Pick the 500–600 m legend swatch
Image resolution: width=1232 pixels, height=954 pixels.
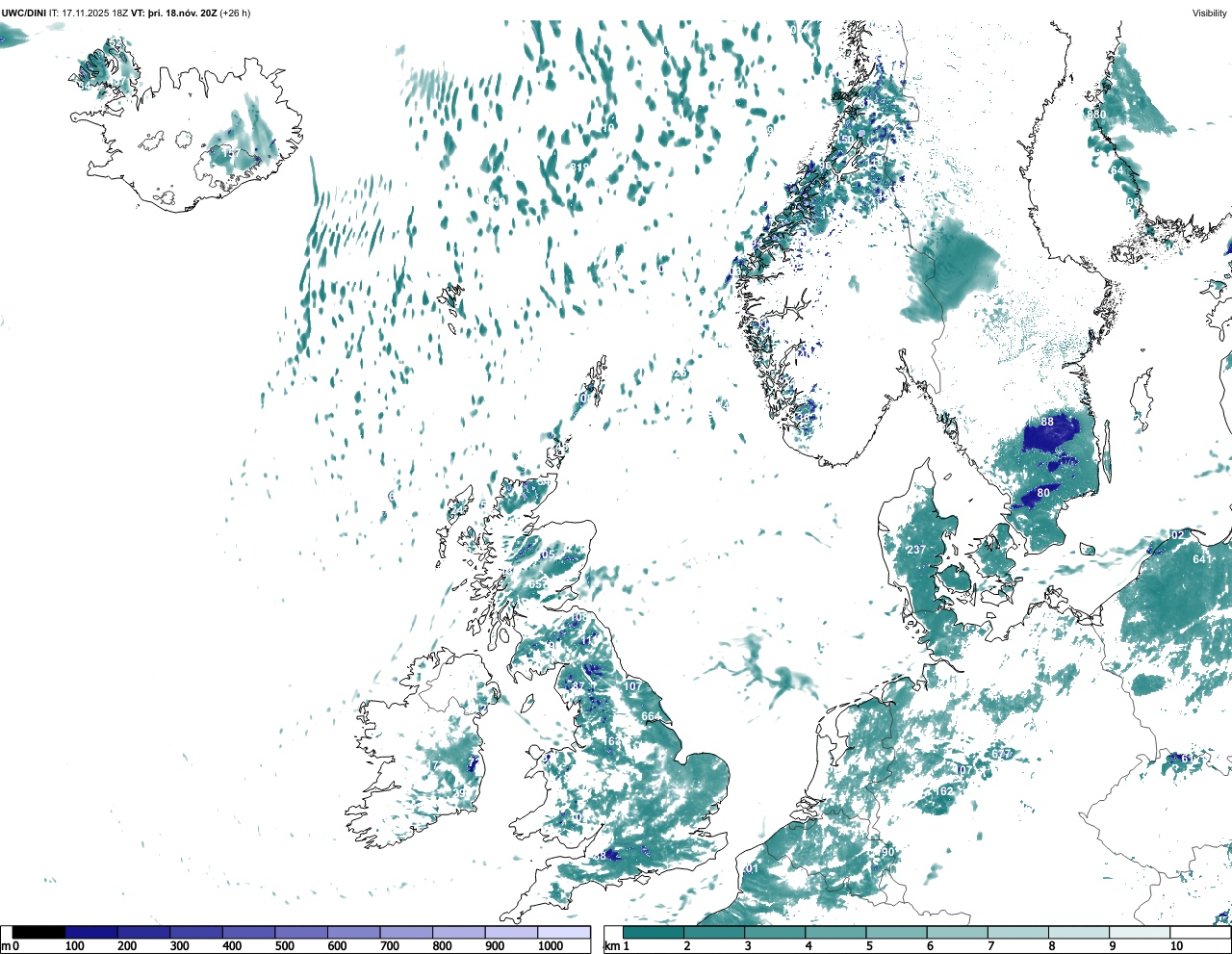pyautogui.click(x=301, y=932)
